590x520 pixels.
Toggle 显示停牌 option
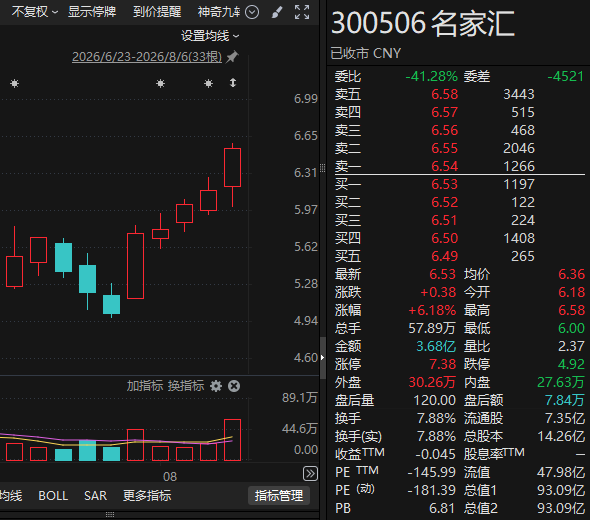pos(92,12)
